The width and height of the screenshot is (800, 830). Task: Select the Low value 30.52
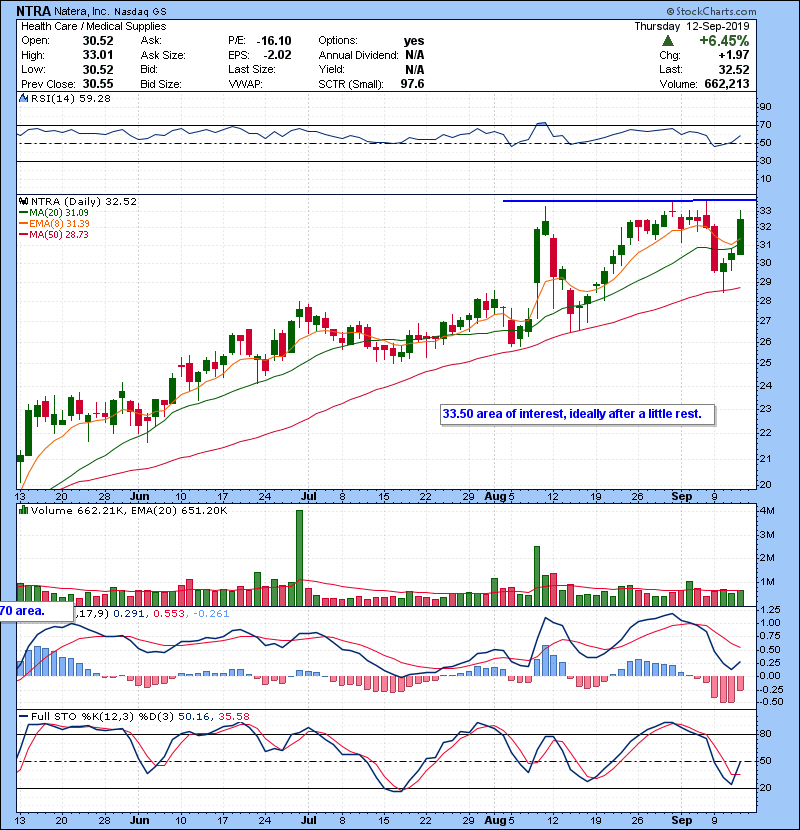tap(98, 69)
